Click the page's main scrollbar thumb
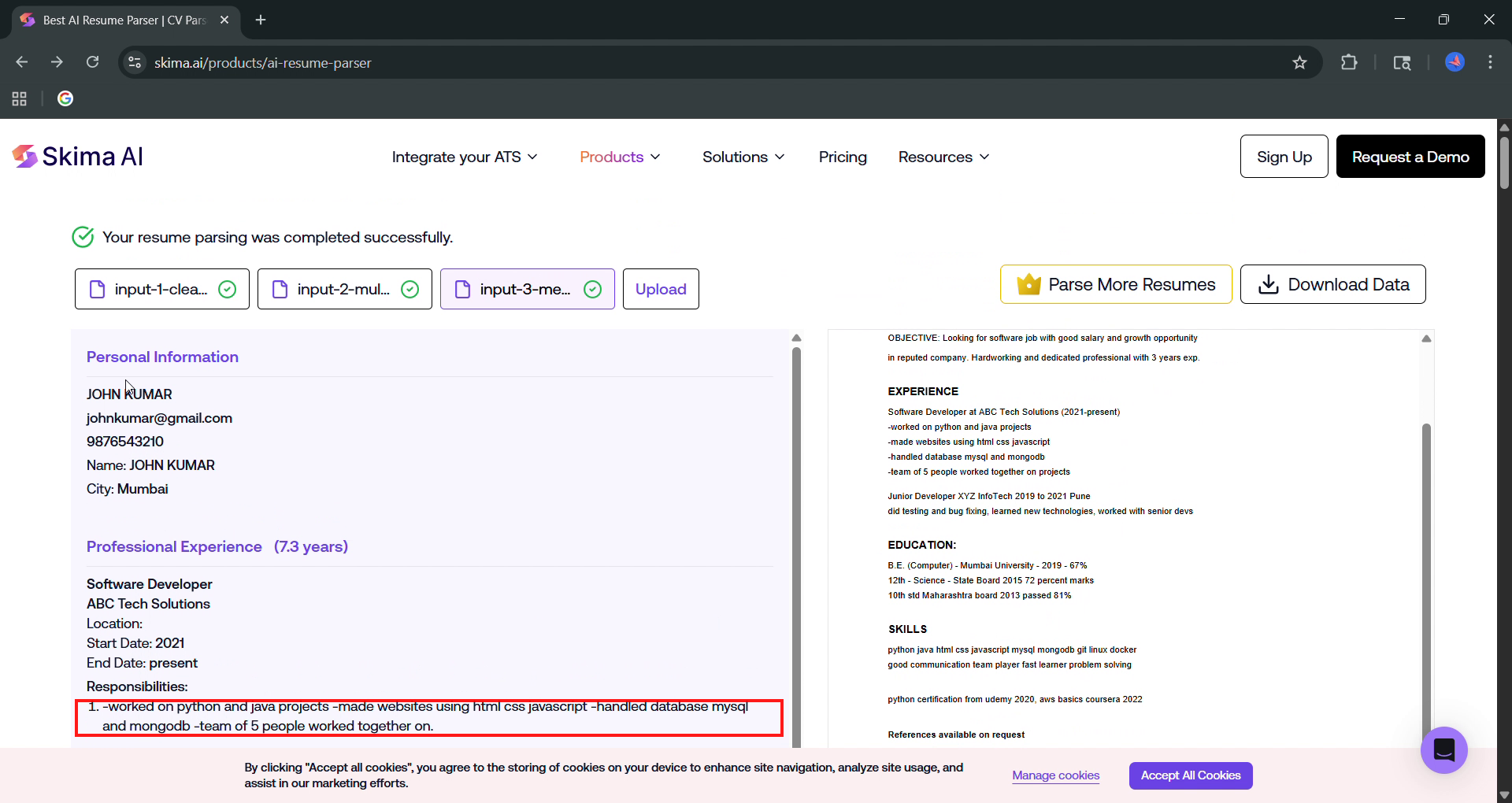This screenshot has width=1512, height=803. 1504,163
